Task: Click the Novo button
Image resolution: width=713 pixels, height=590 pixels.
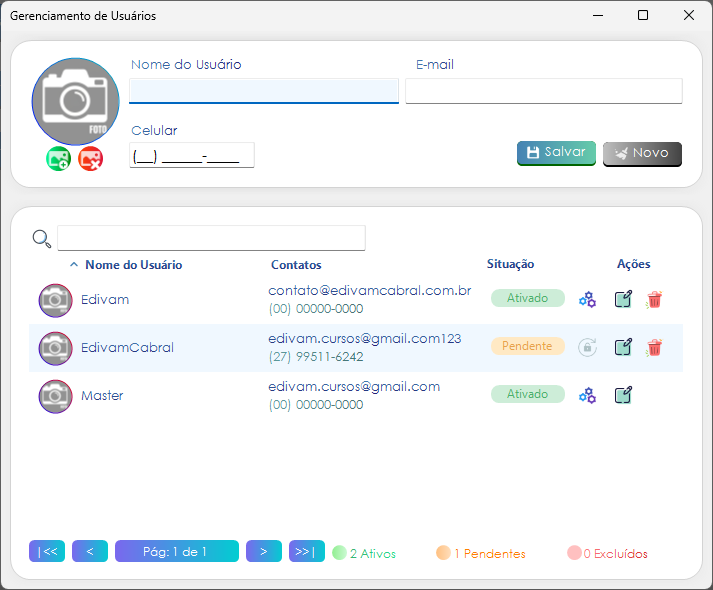Action: (642, 154)
